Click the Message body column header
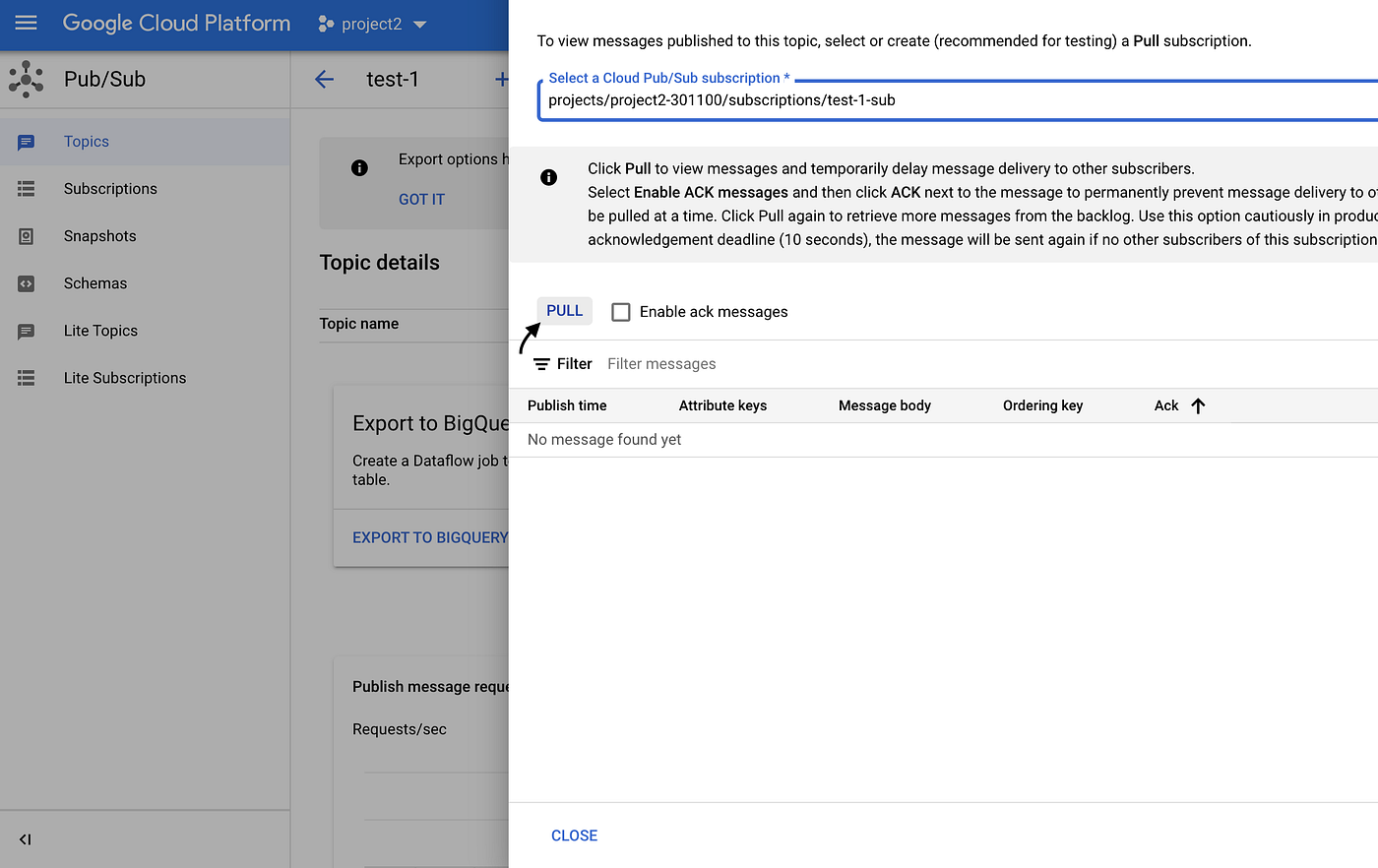1378x868 pixels. (x=885, y=405)
